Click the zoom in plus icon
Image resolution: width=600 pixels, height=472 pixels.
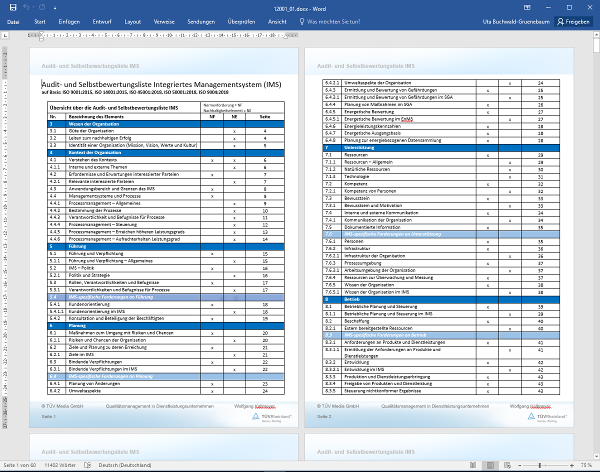tap(569, 466)
